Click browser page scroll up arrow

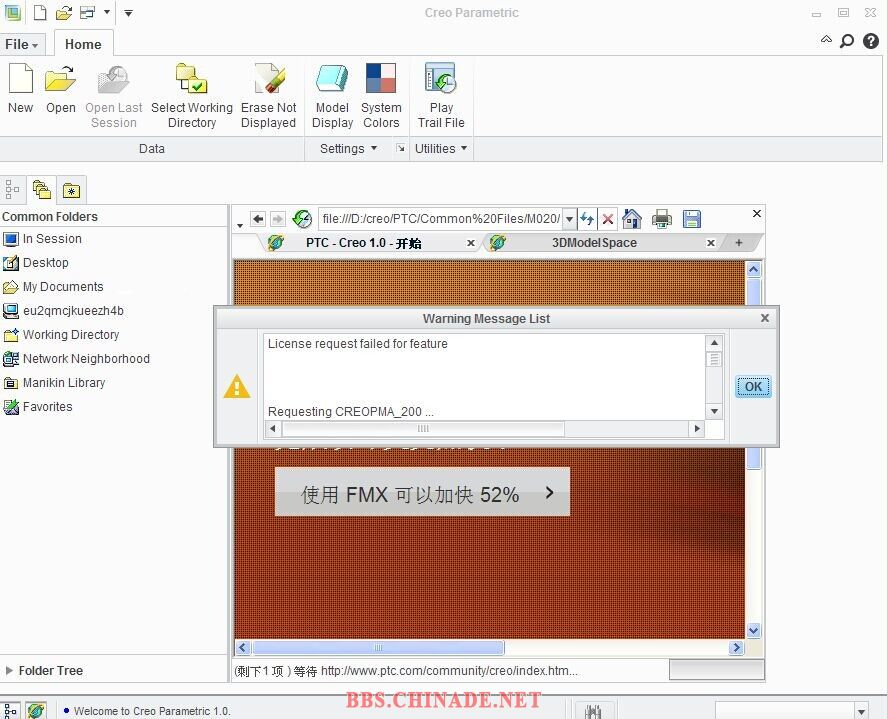[753, 269]
